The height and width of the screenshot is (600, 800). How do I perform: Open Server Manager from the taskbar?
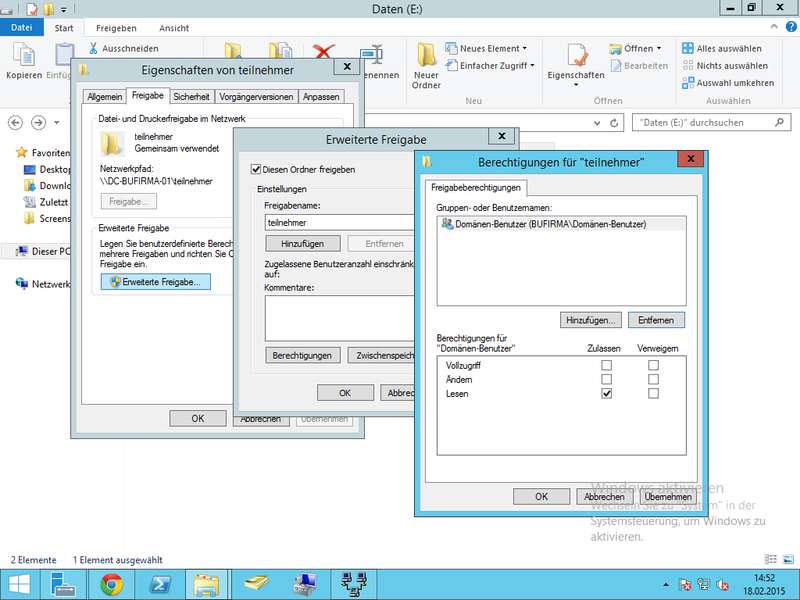pyautogui.click(x=65, y=584)
